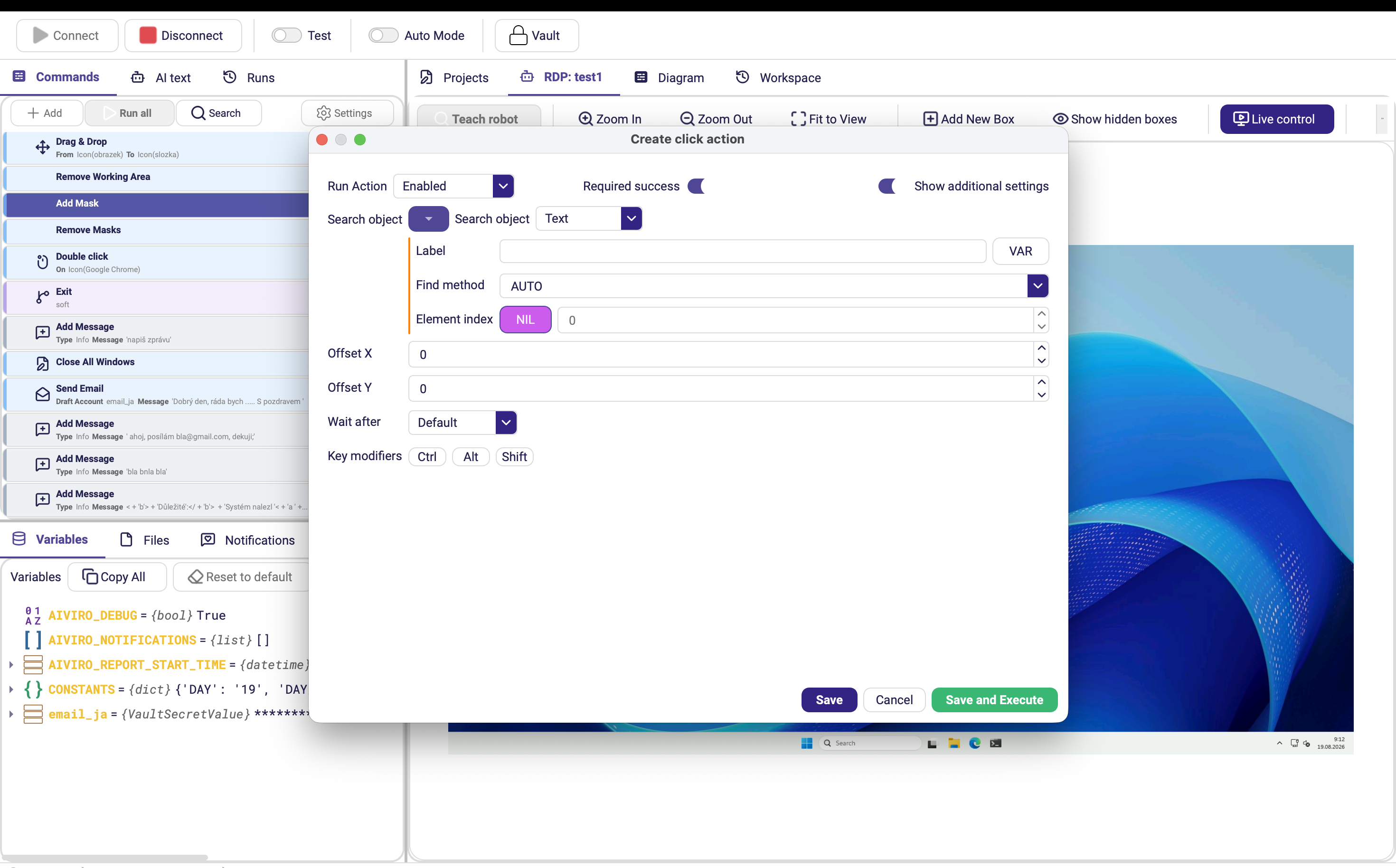Click the CONSTANTS dict braces icon
Viewport: 1396px width, 868px height.
[33, 689]
